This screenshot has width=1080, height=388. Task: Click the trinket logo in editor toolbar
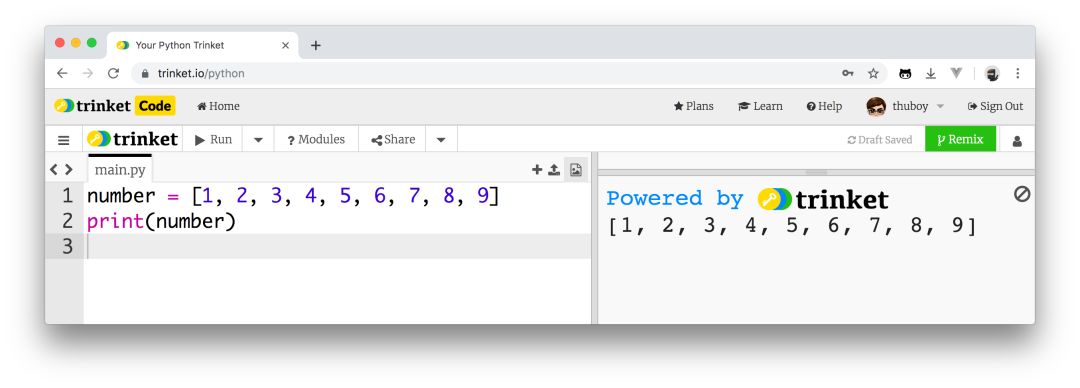pyautogui.click(x=132, y=139)
